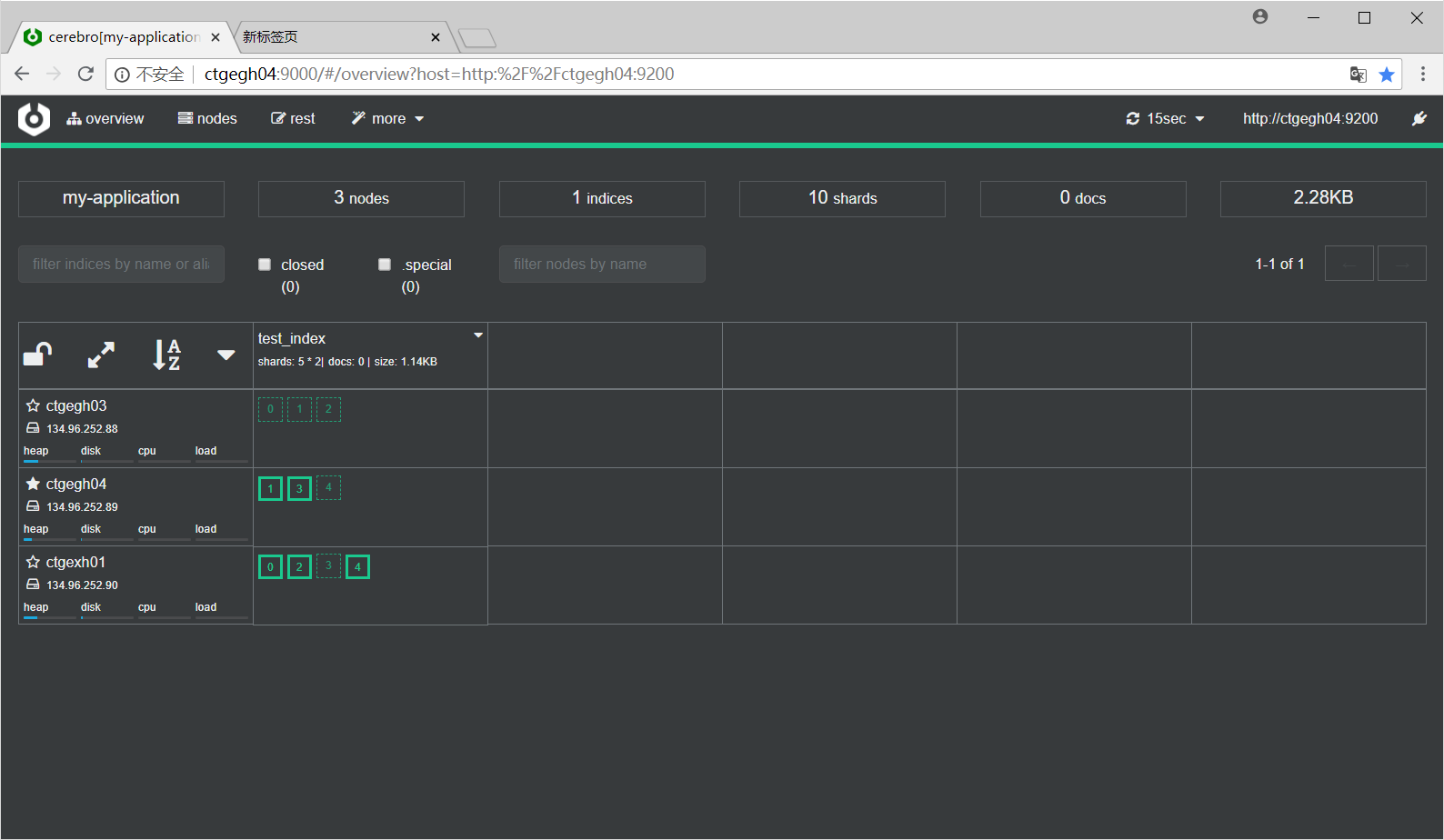Screen dimensions: 1444x840
Task: Click the heap usage bar for ctgexh01
Action: point(49,618)
